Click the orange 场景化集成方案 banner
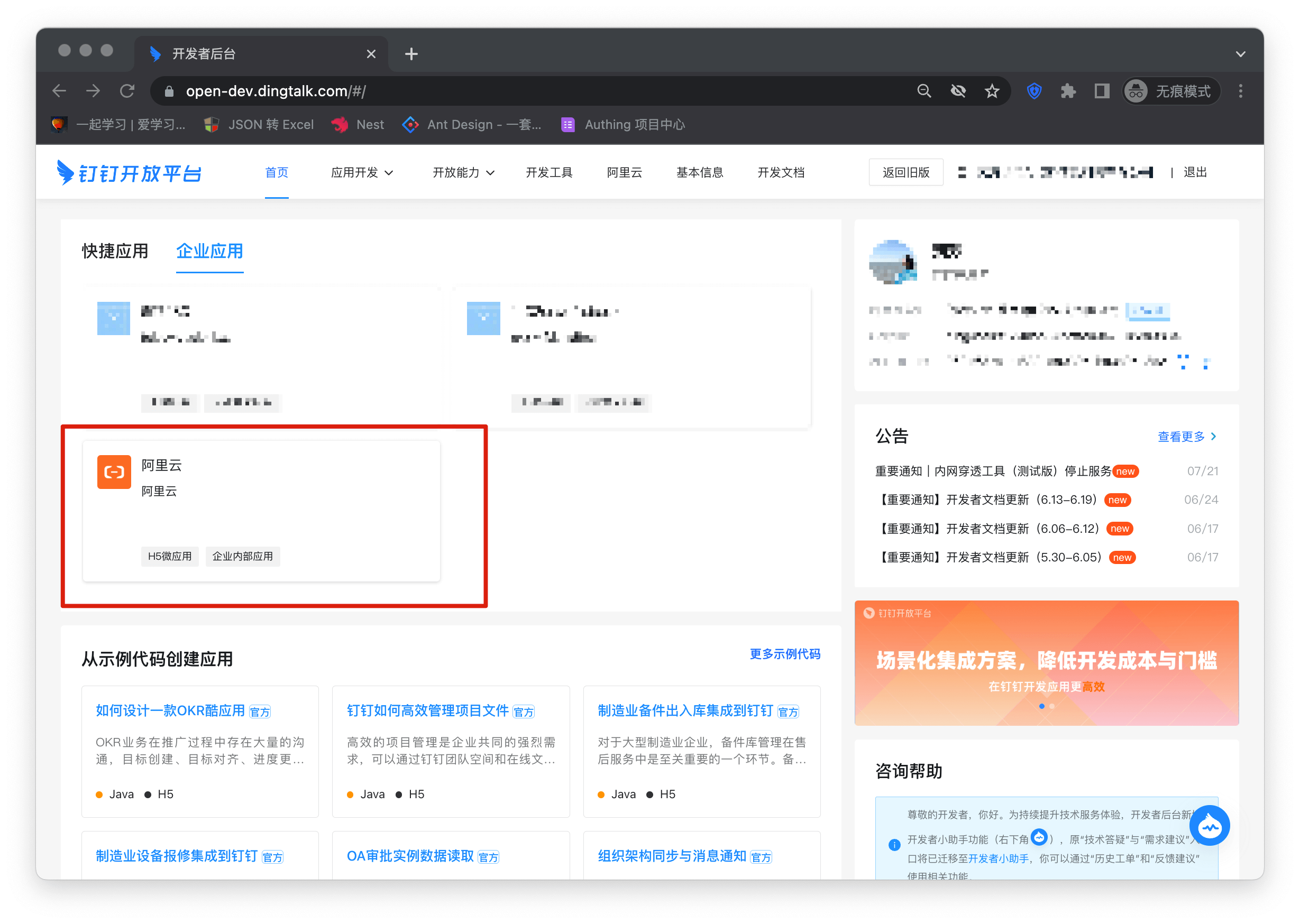 point(1046,660)
